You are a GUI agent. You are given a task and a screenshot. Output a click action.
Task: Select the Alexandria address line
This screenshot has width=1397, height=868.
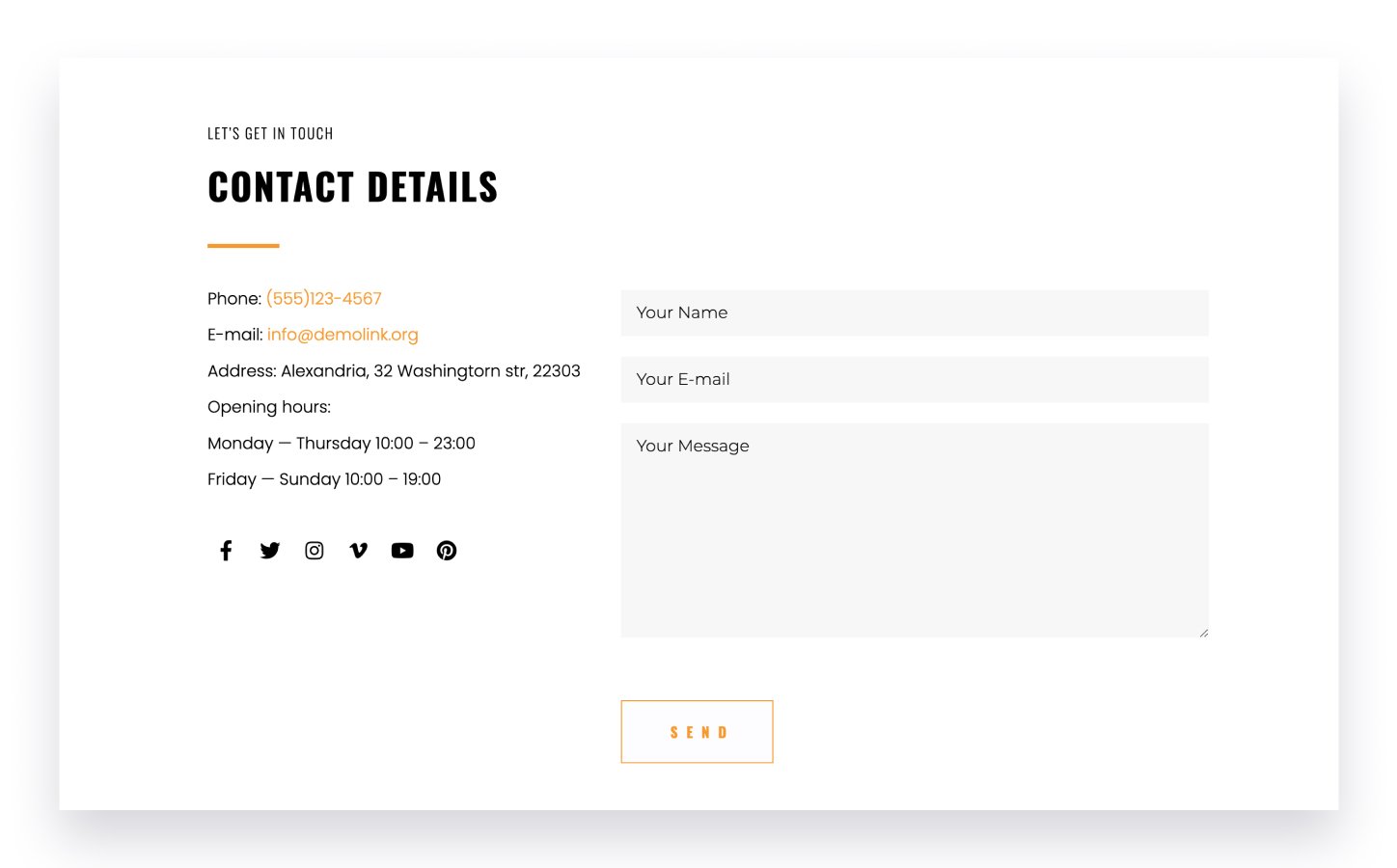tap(394, 371)
